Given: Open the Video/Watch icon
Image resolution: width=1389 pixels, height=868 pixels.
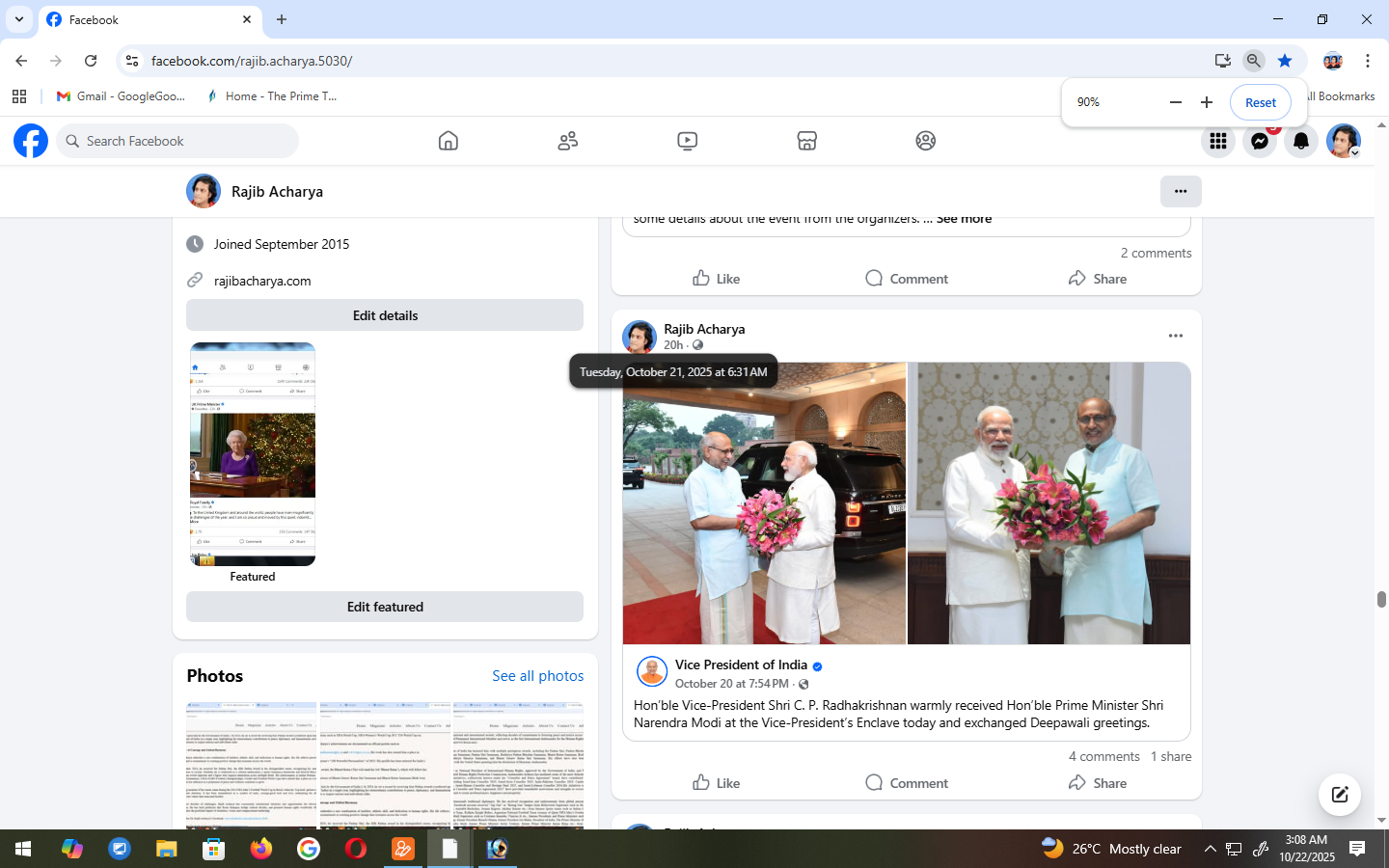Looking at the screenshot, I should pyautogui.click(x=687, y=141).
